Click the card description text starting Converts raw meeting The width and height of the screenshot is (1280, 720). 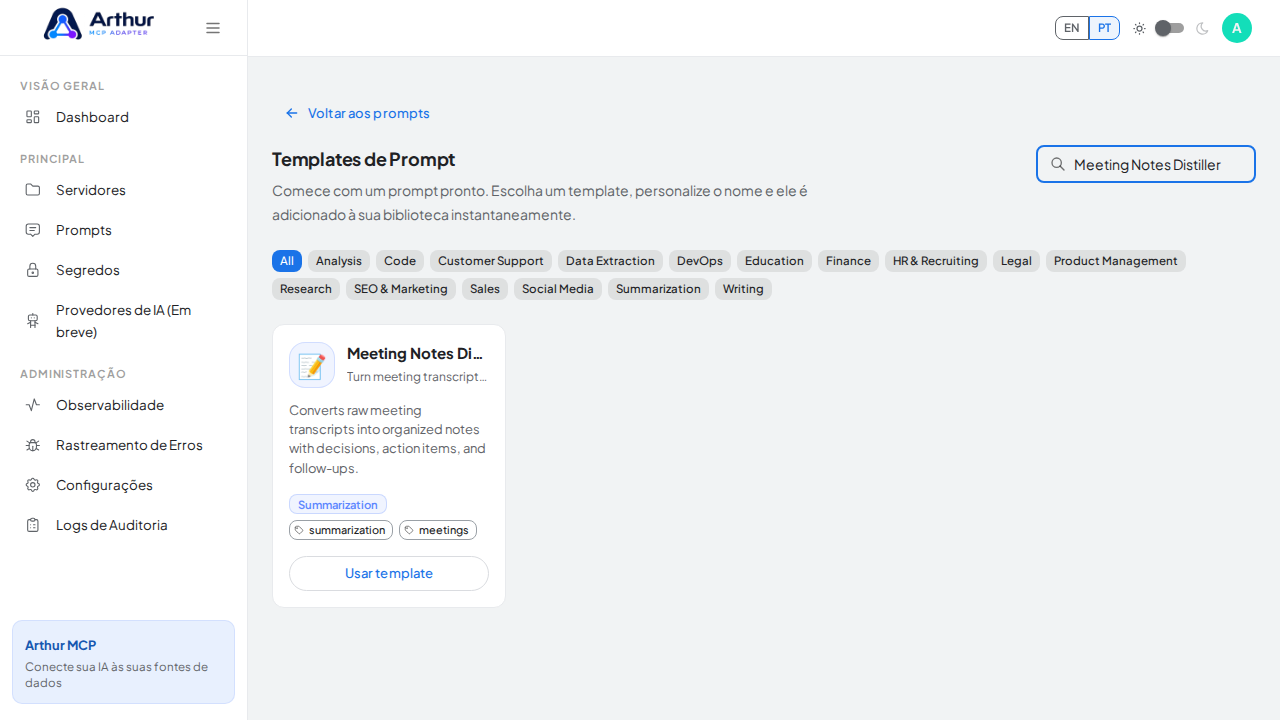388,439
